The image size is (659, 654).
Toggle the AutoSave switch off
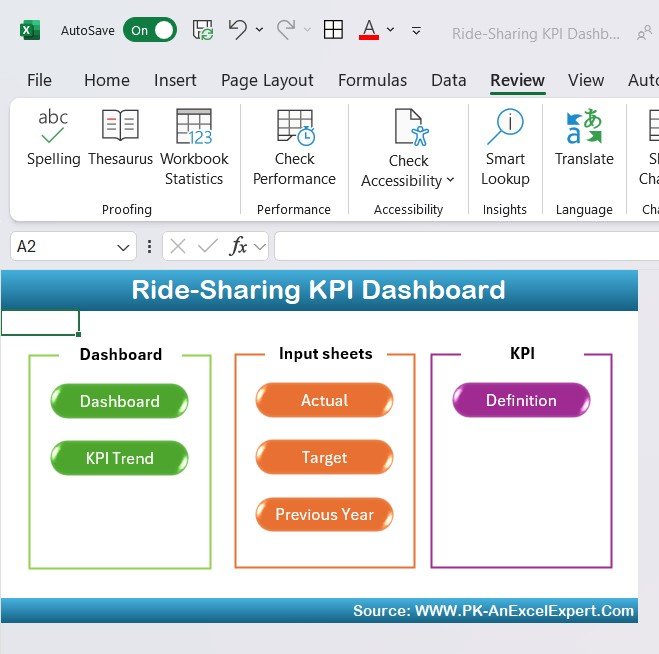point(150,30)
